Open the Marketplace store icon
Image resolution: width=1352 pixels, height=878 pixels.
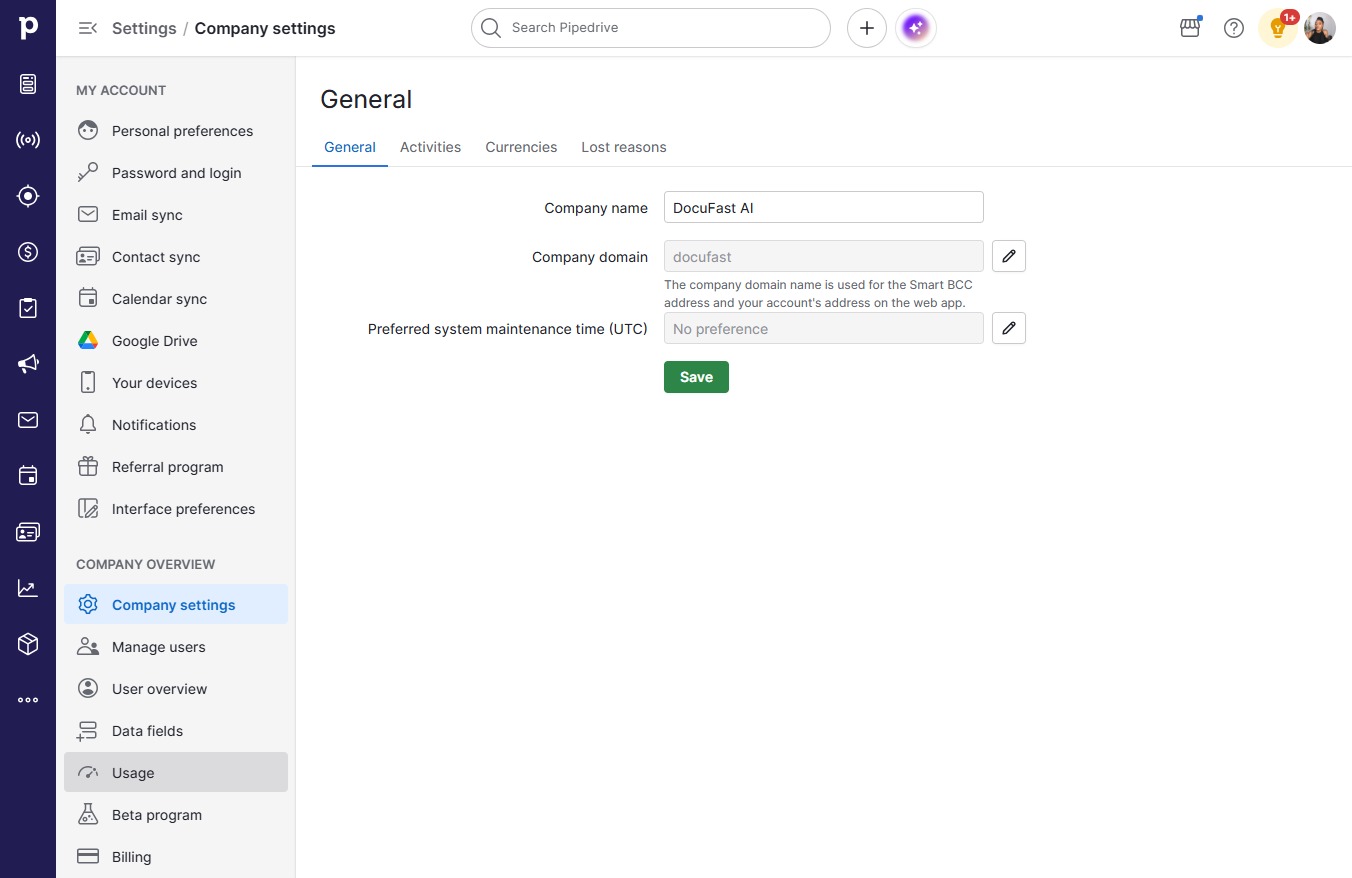tap(1190, 28)
